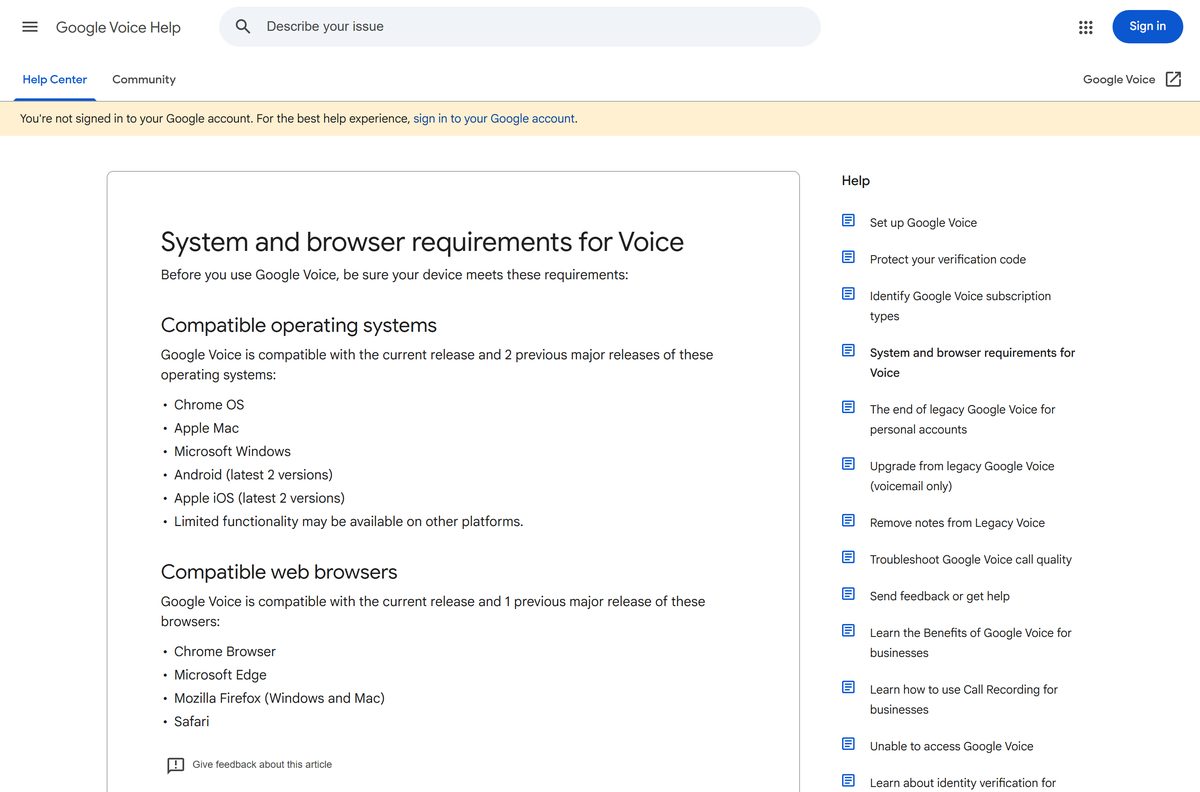Click article icon next to System and browser requirements
The width and height of the screenshot is (1200, 792).
tap(848, 351)
